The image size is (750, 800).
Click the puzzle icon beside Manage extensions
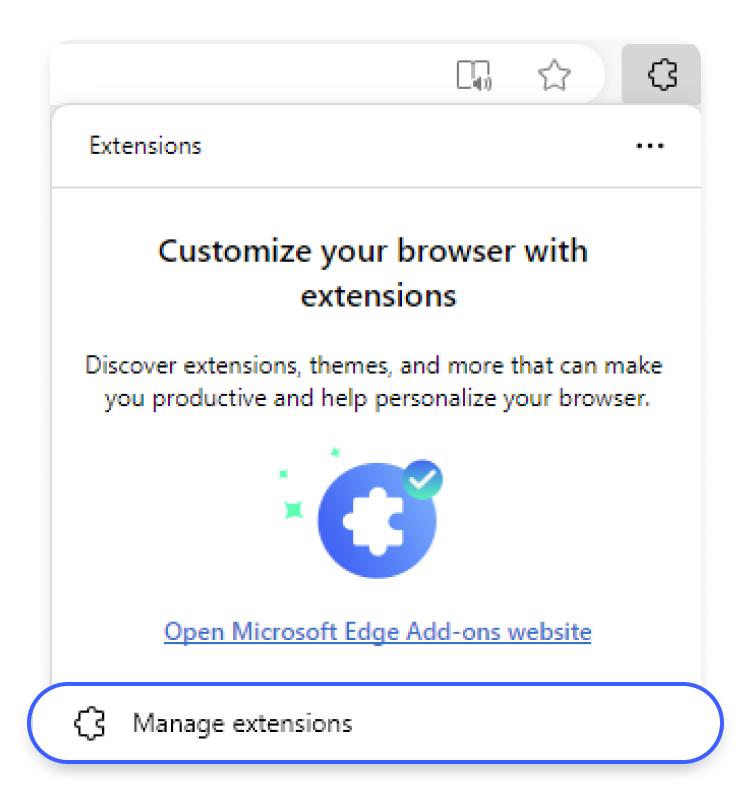pos(90,722)
